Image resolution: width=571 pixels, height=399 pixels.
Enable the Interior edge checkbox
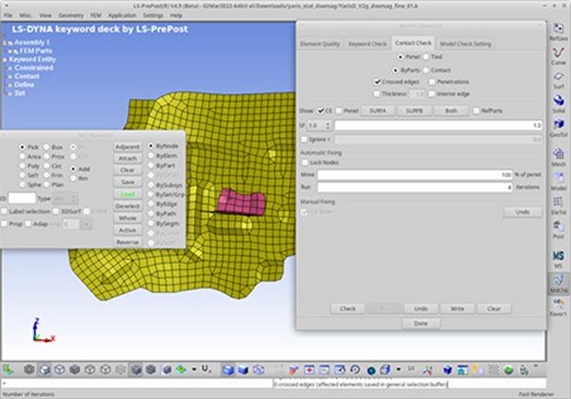pos(432,94)
